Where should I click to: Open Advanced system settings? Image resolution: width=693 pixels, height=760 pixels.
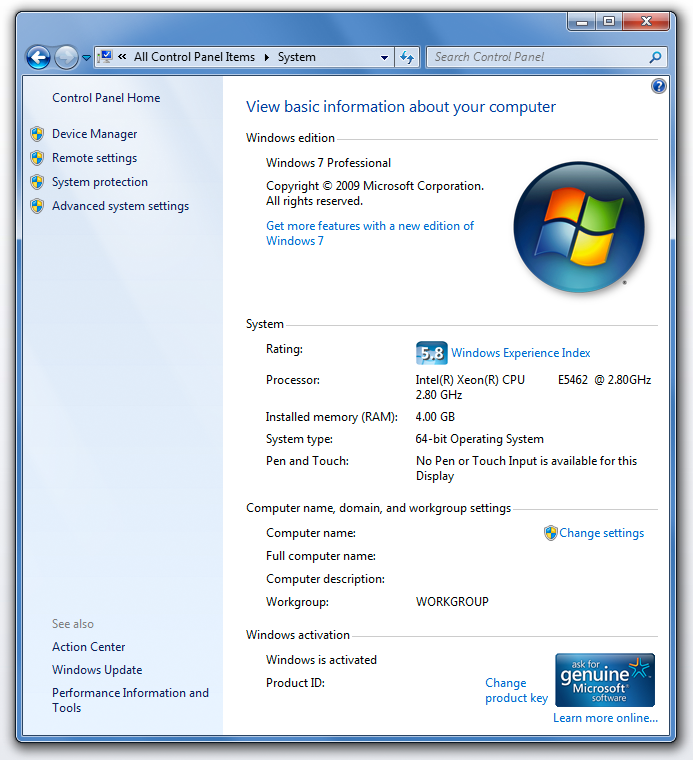pyautogui.click(x=121, y=206)
